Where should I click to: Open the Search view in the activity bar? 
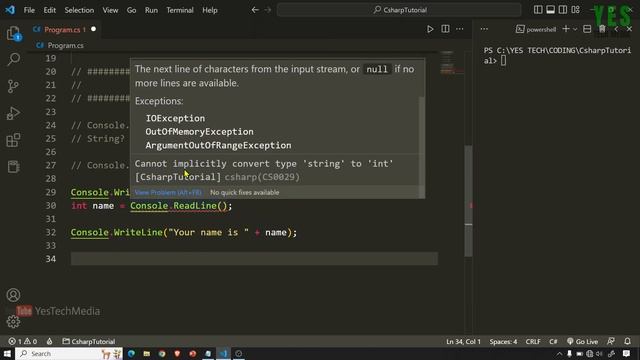click(x=13, y=60)
